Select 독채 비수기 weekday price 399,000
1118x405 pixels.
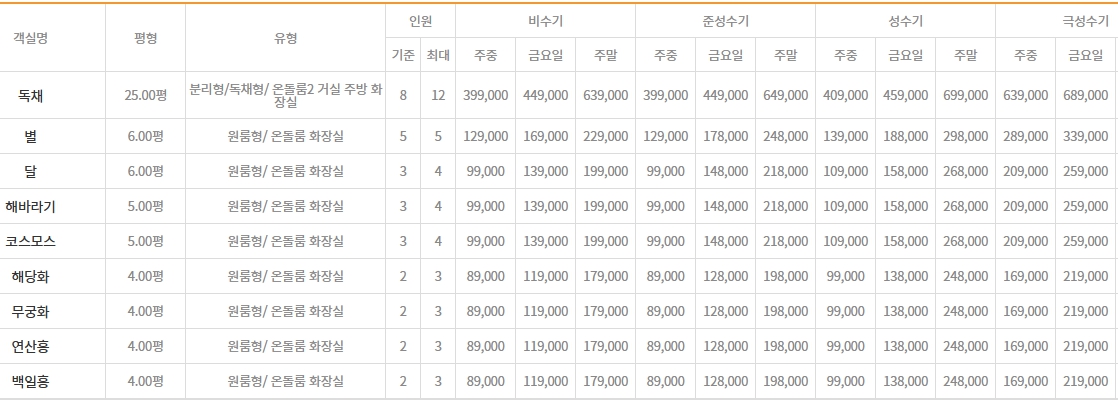click(486, 95)
